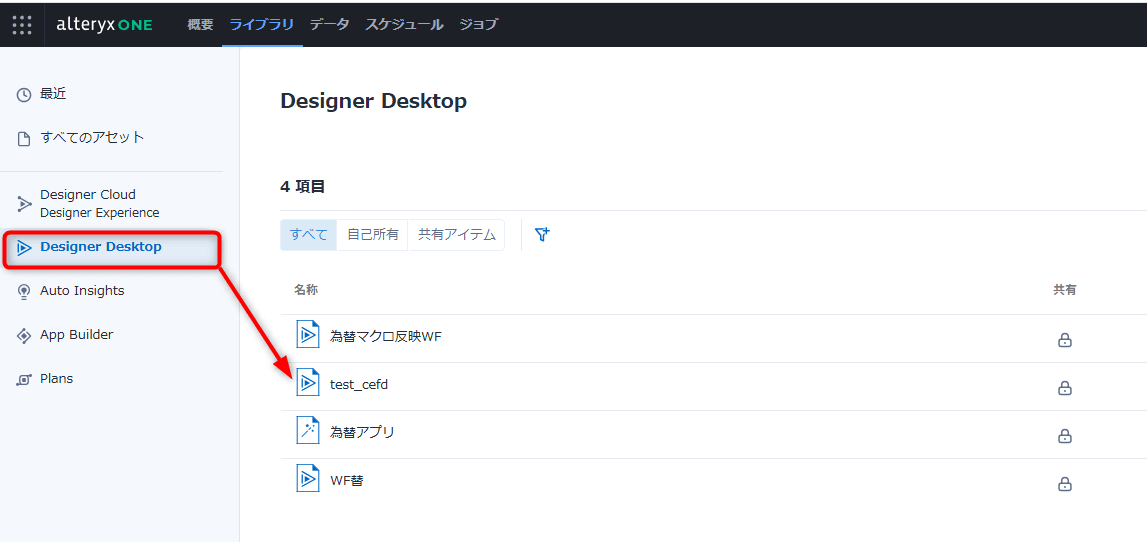This screenshot has height=542, width=1147.
Task: Sort by the 名称 column header
Action: click(306, 290)
